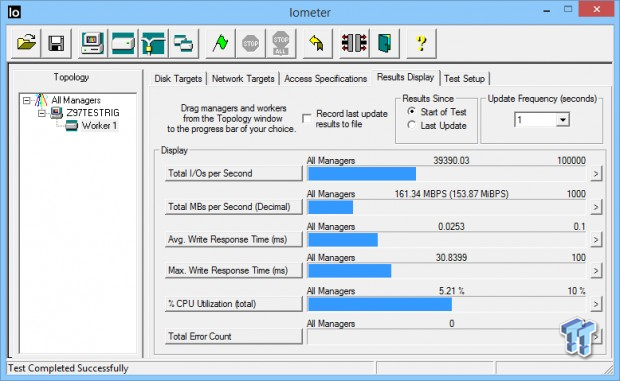
Task: Start a new network worker
Action: click(153, 43)
